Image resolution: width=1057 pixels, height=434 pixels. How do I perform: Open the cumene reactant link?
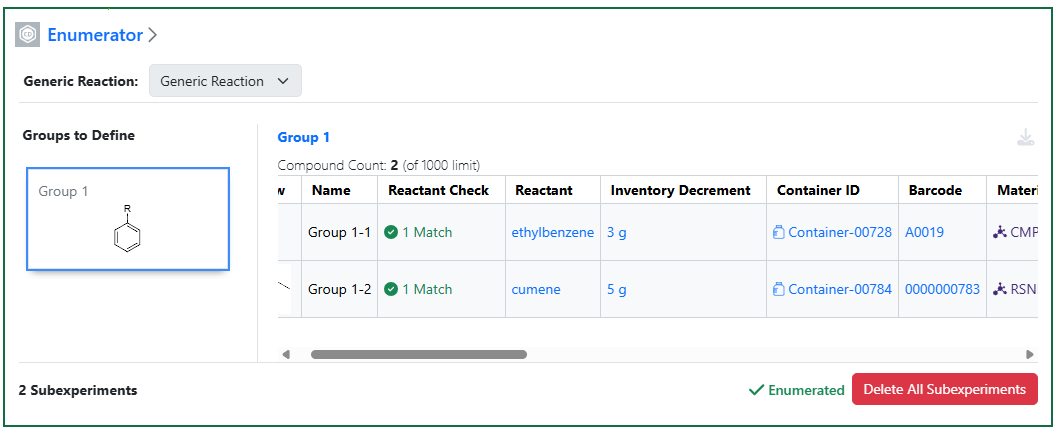click(536, 290)
